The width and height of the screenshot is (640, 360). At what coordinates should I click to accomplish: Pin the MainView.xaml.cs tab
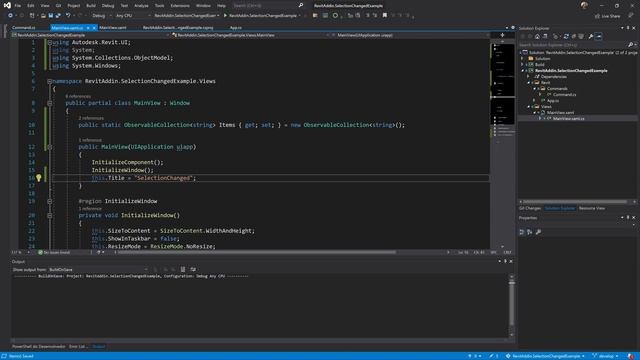click(x=88, y=28)
